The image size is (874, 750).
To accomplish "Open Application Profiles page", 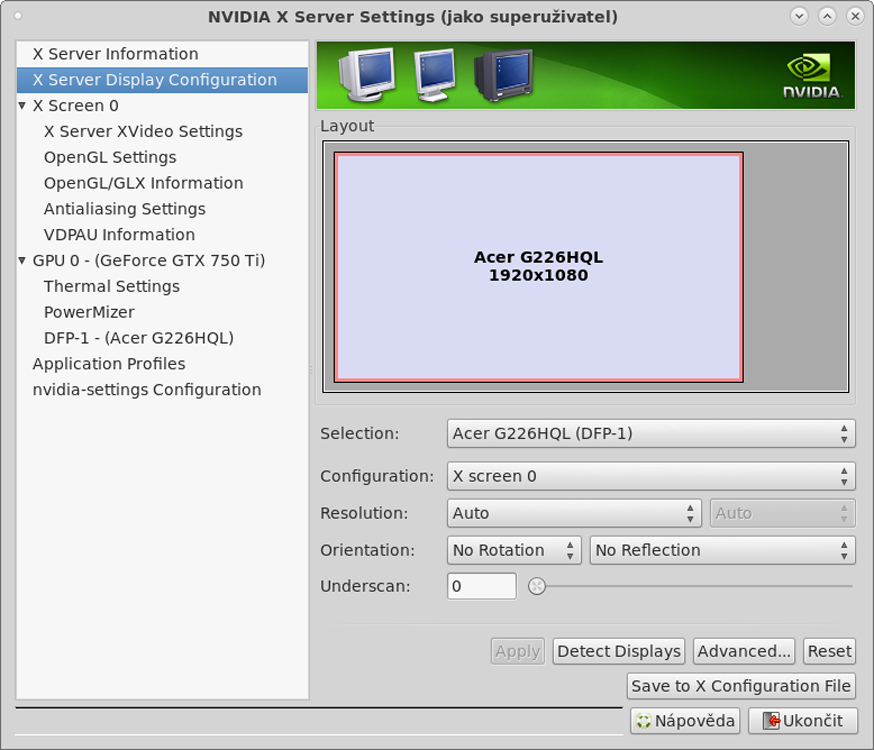I will [109, 364].
